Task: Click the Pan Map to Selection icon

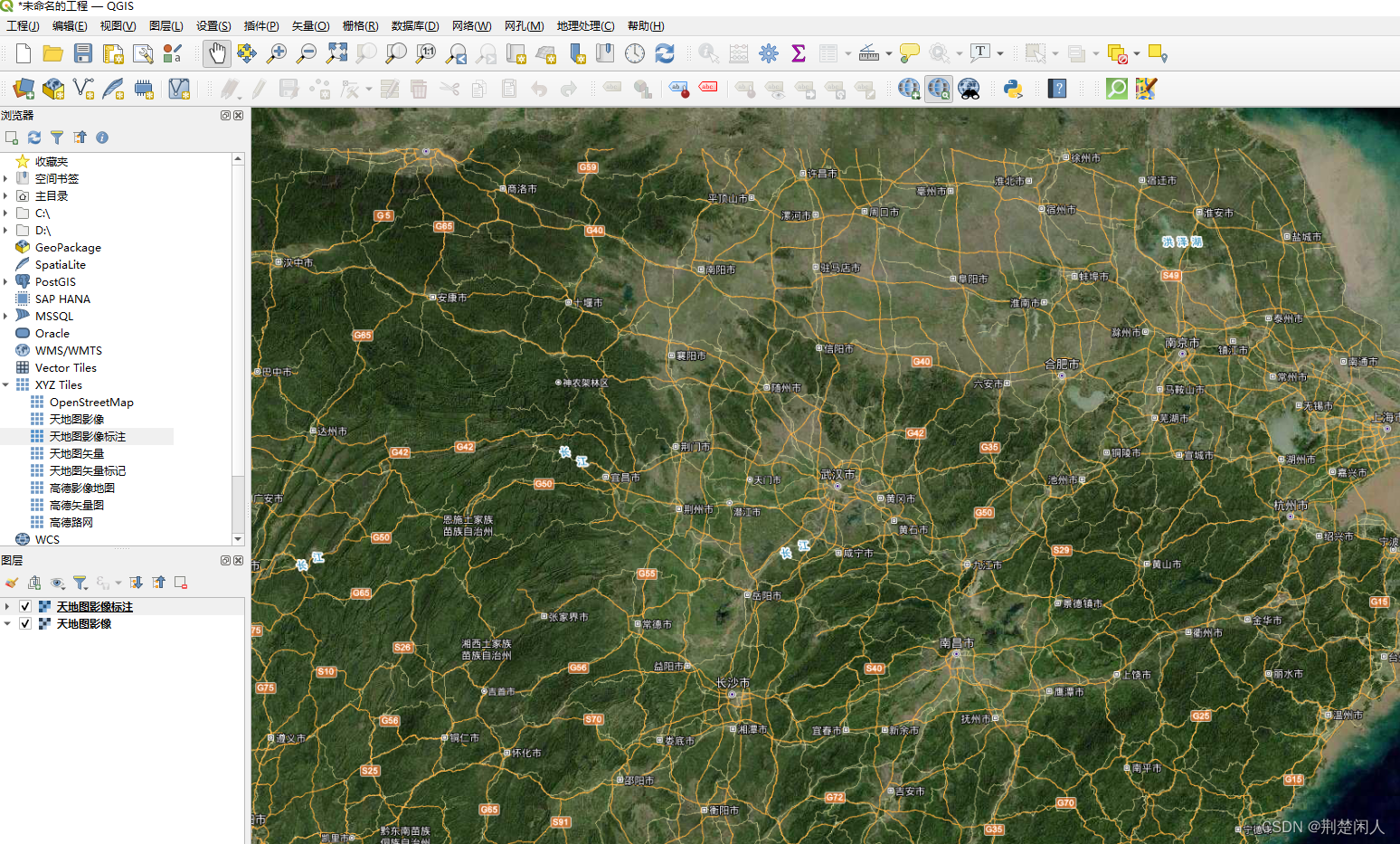Action: click(x=247, y=54)
